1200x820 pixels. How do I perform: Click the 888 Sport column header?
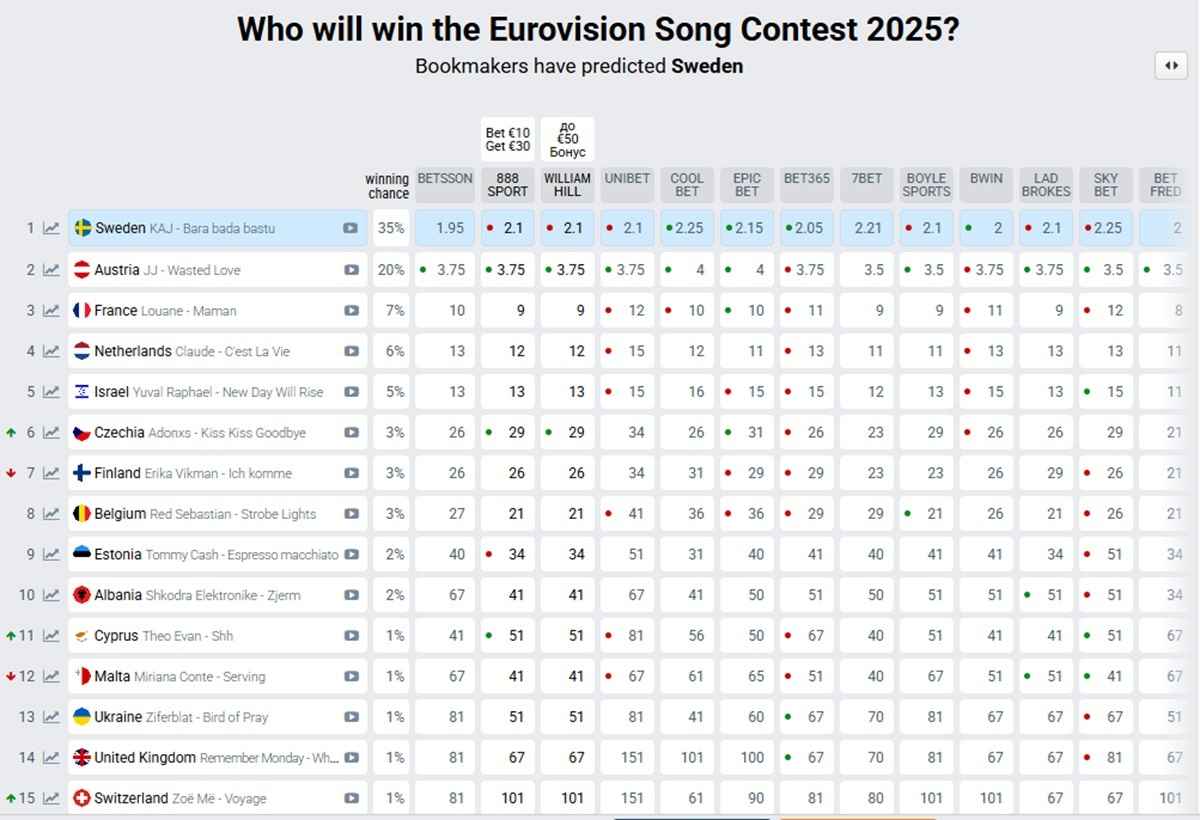[508, 185]
